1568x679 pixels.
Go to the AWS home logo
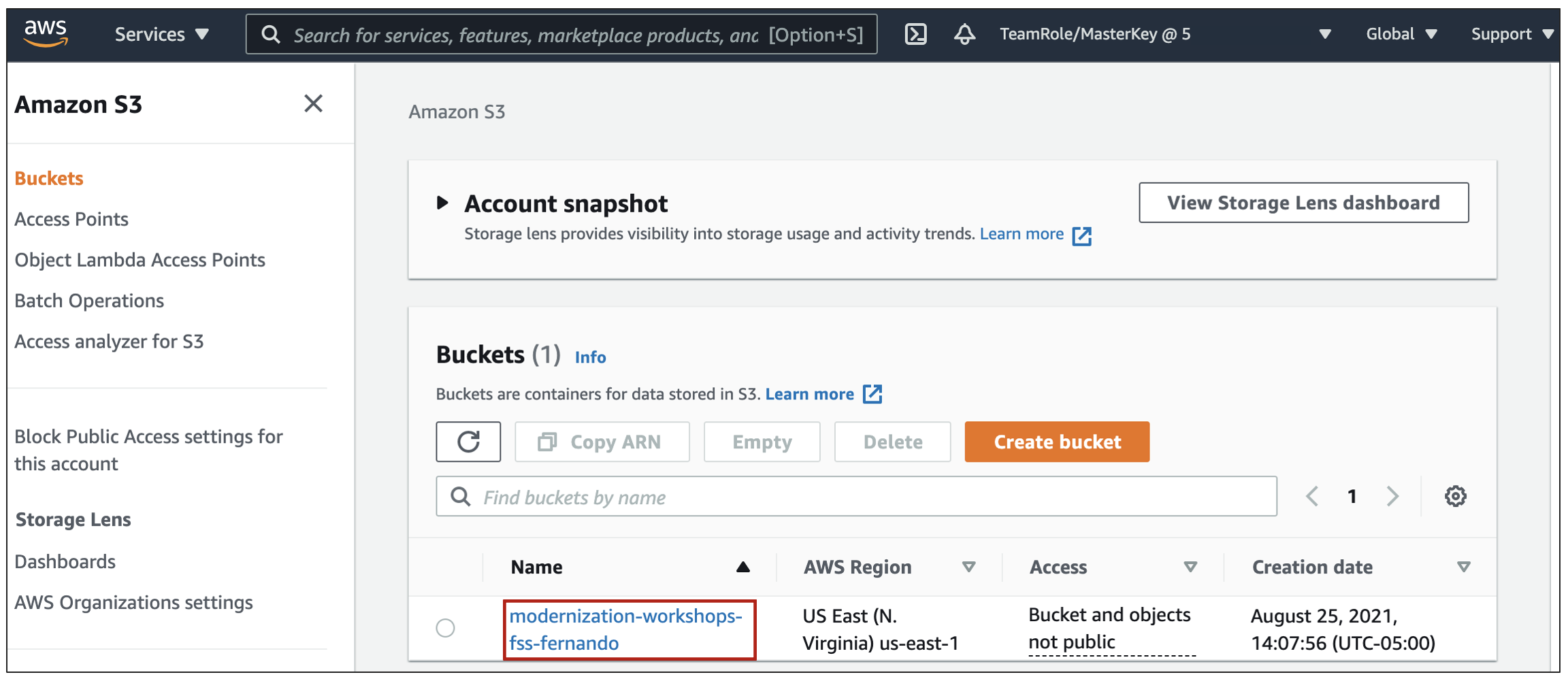point(46,33)
